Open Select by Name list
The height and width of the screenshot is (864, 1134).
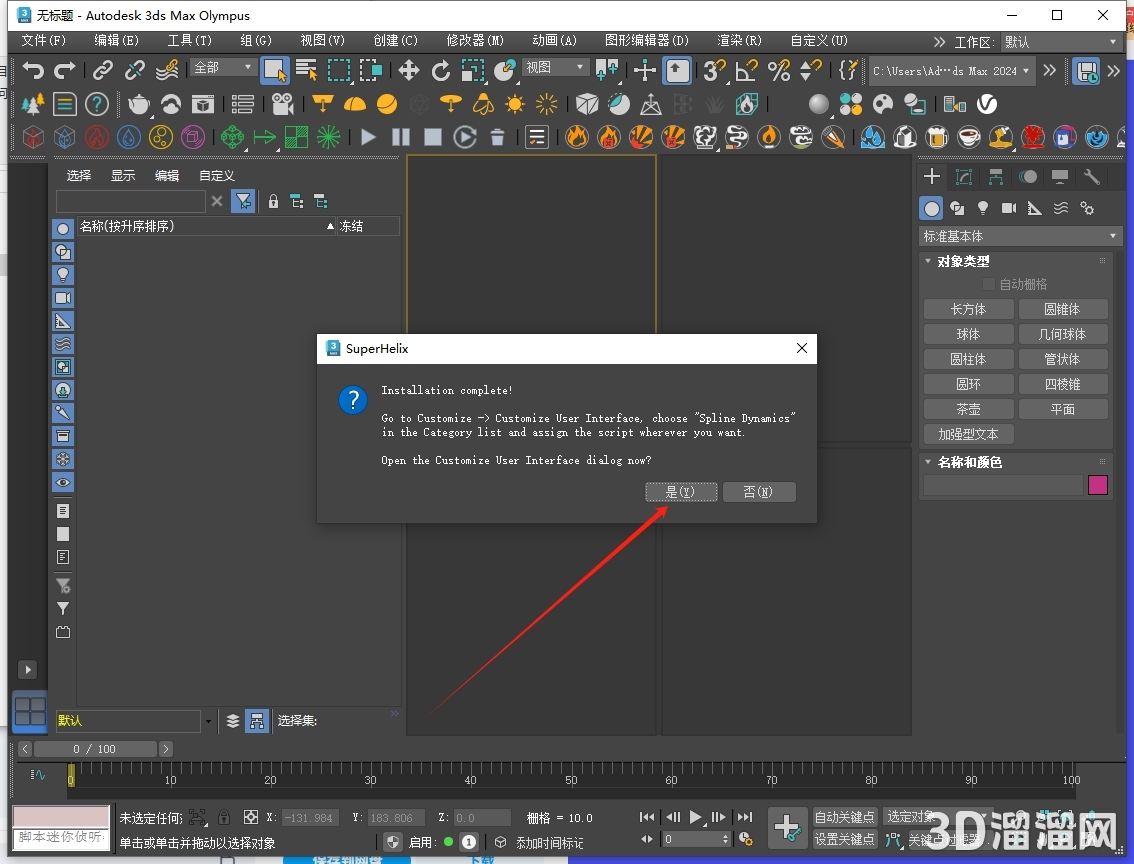pos(307,70)
